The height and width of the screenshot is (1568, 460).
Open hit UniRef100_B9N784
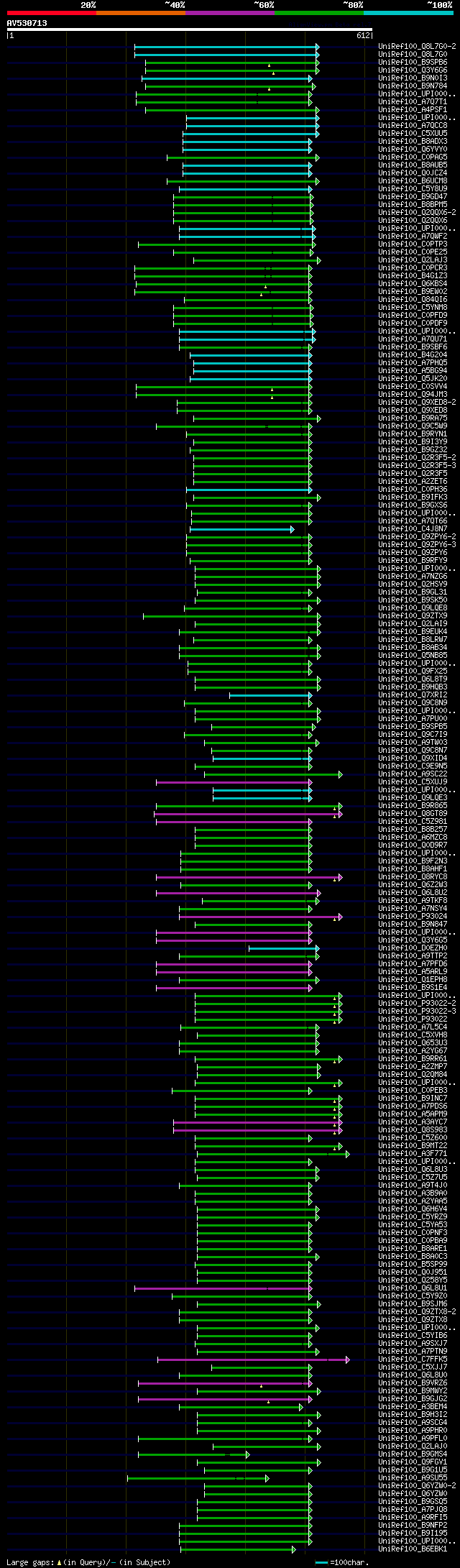[x=413, y=86]
